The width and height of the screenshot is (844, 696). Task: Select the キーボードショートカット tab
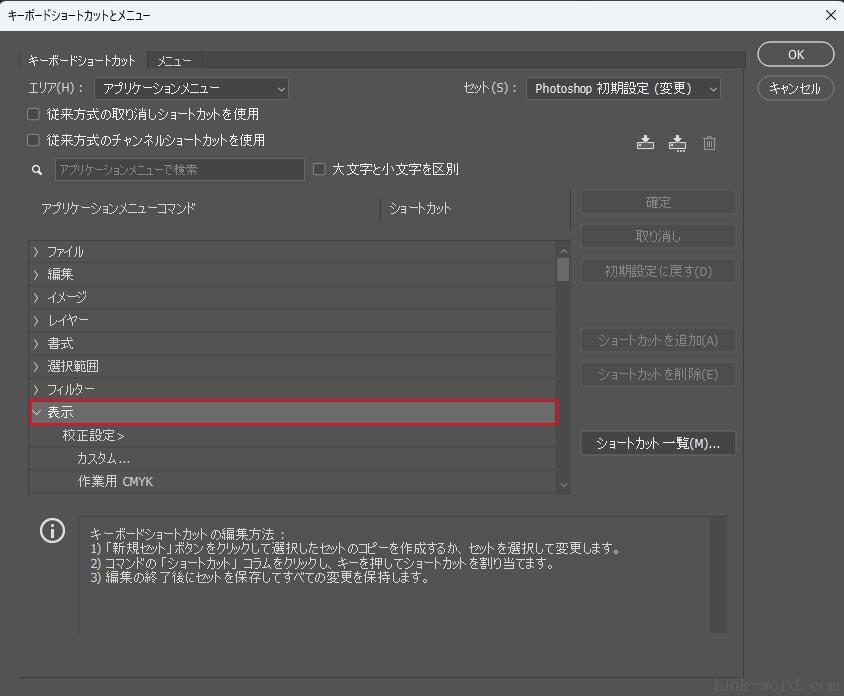point(82,61)
